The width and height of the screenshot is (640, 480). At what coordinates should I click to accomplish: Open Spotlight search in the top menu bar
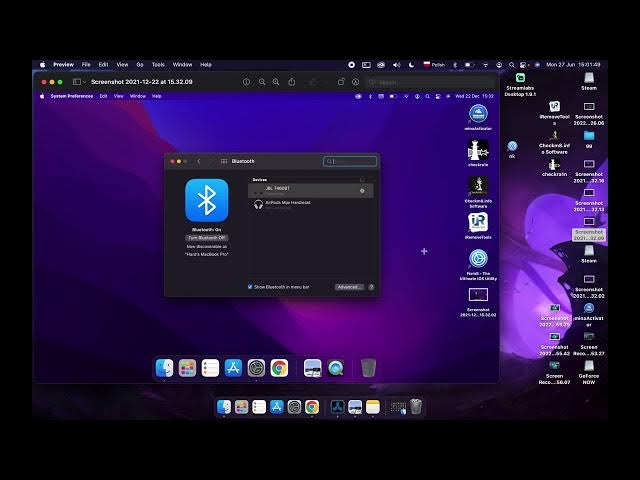pos(511,64)
